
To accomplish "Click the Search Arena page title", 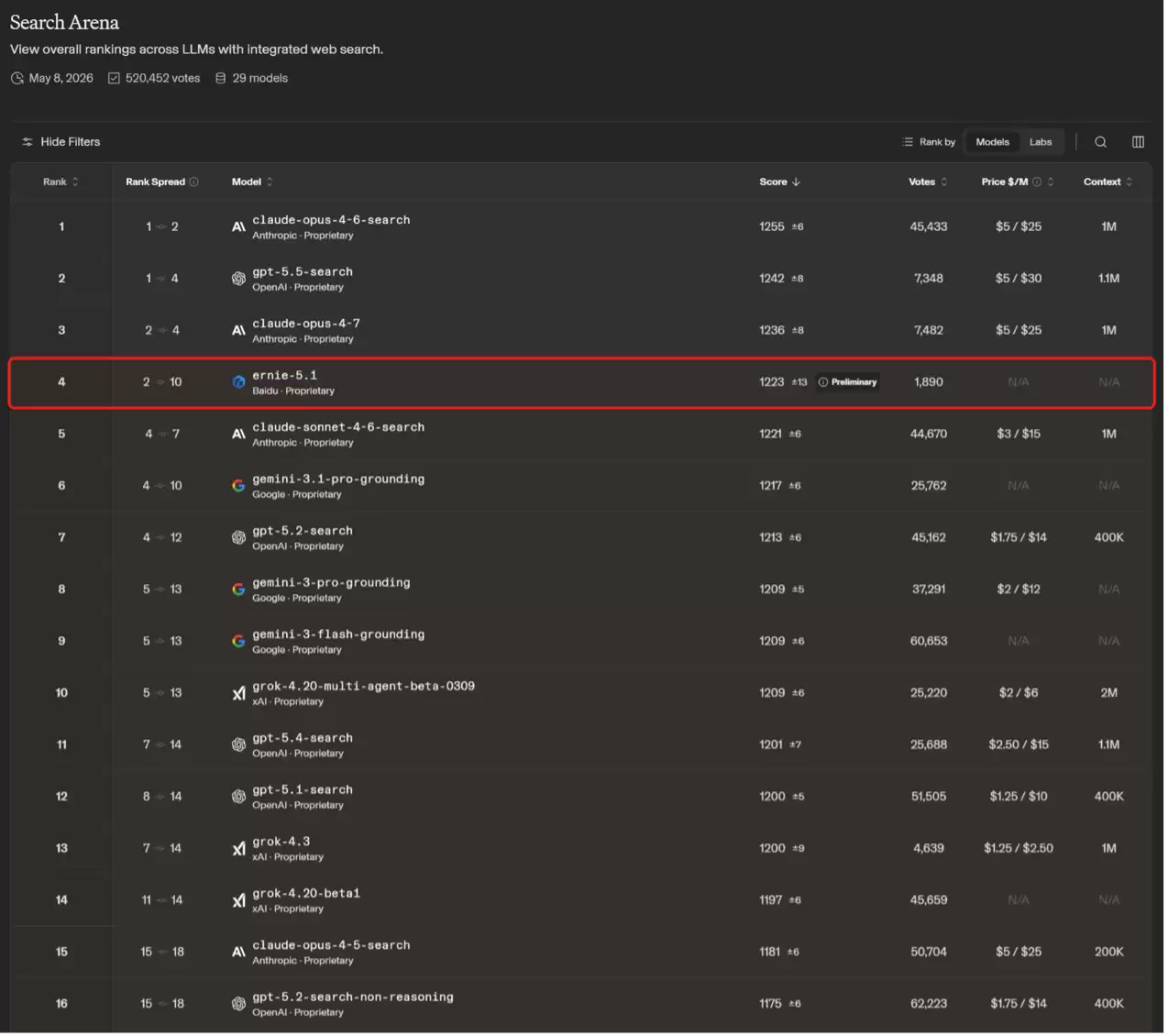I will point(65,23).
